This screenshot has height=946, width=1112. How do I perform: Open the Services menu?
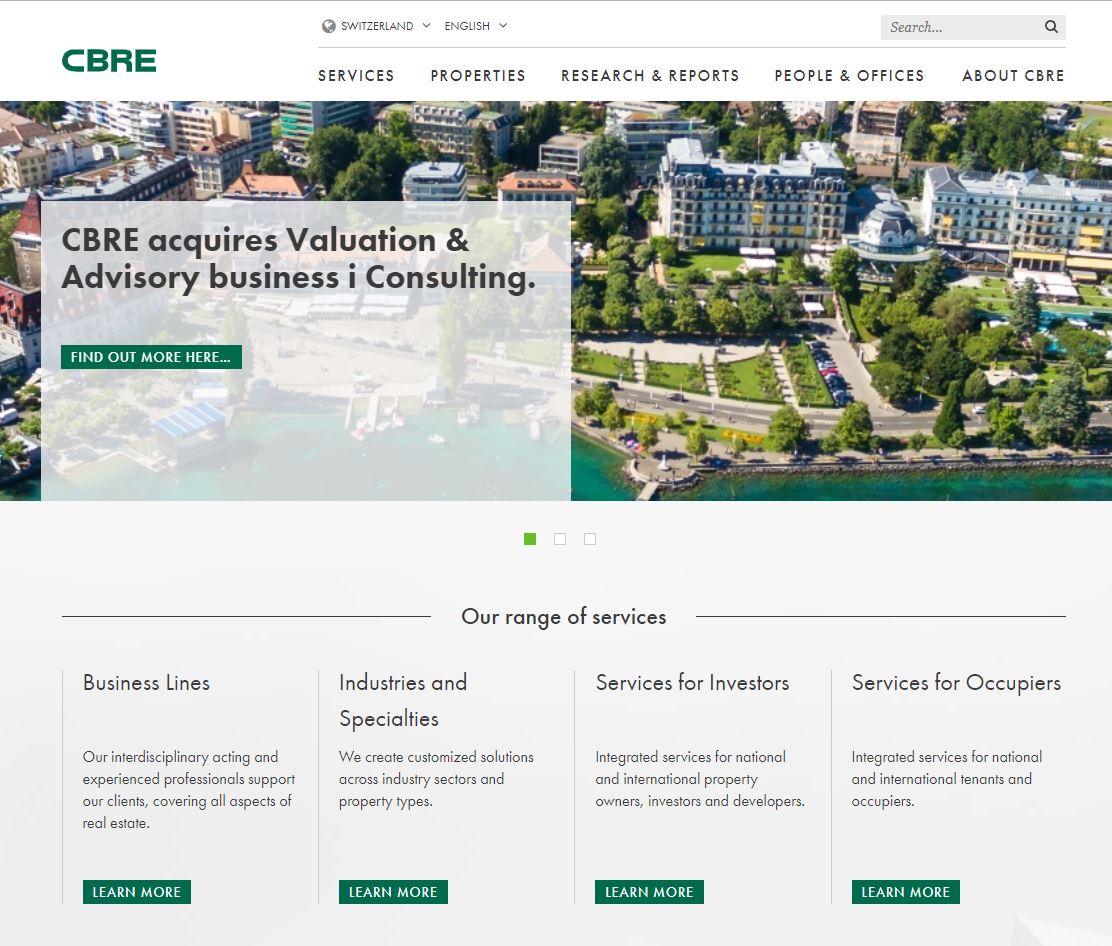pos(356,76)
